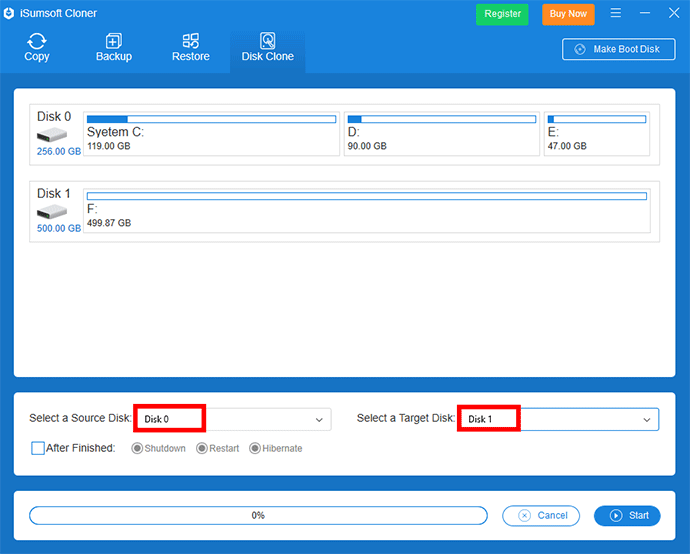
Task: Expand the Source Disk dropdown arrow
Action: 320,420
